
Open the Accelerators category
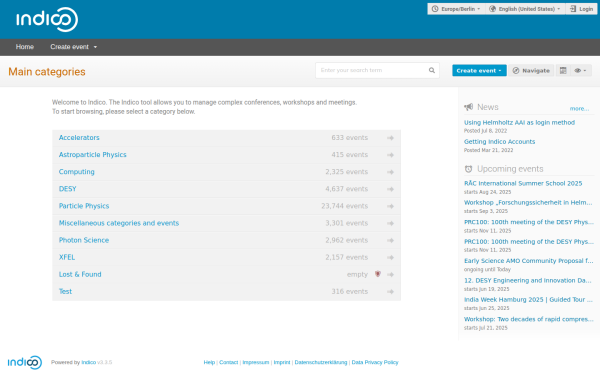[x=79, y=138]
